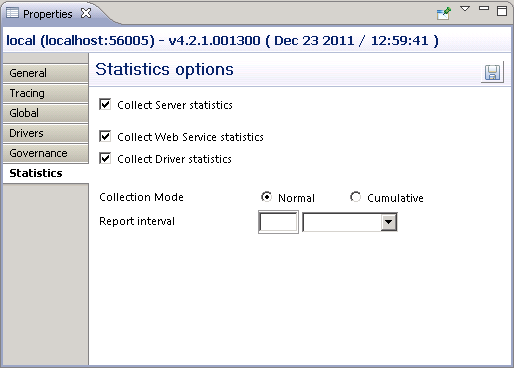
Task: Switch to the General tab
Action: (46, 73)
